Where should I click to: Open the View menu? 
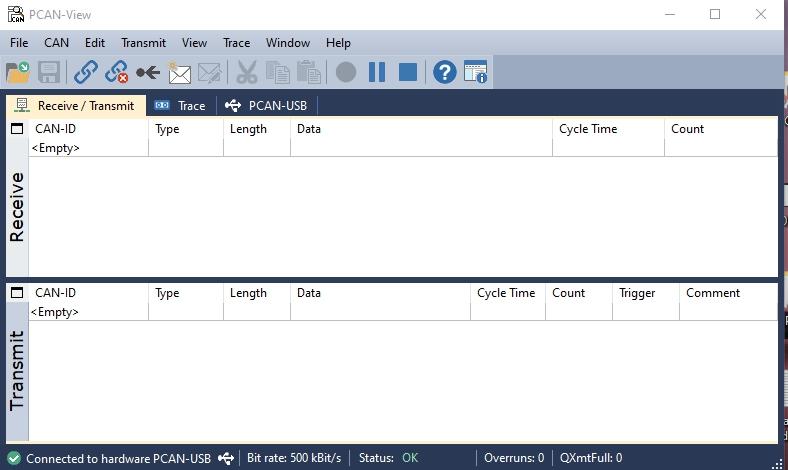pos(194,43)
